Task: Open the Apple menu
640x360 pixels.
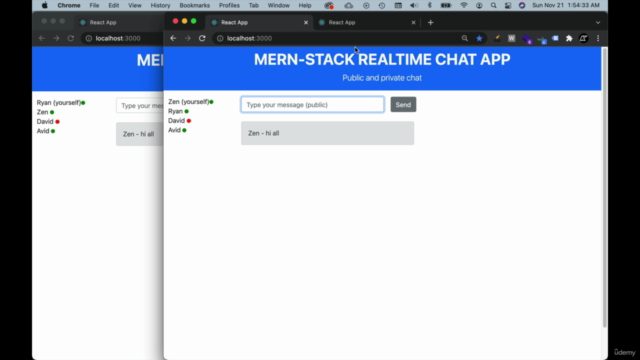Action: pos(44,5)
